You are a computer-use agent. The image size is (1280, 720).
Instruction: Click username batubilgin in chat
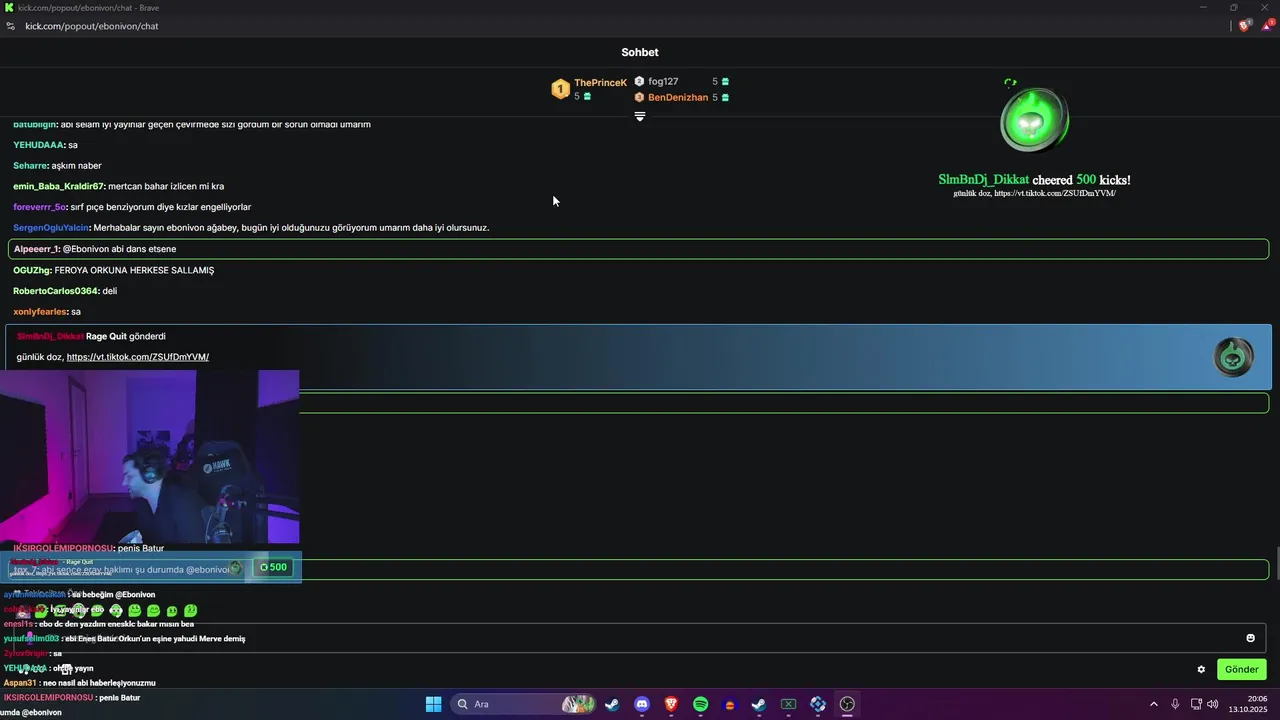click(x=35, y=124)
